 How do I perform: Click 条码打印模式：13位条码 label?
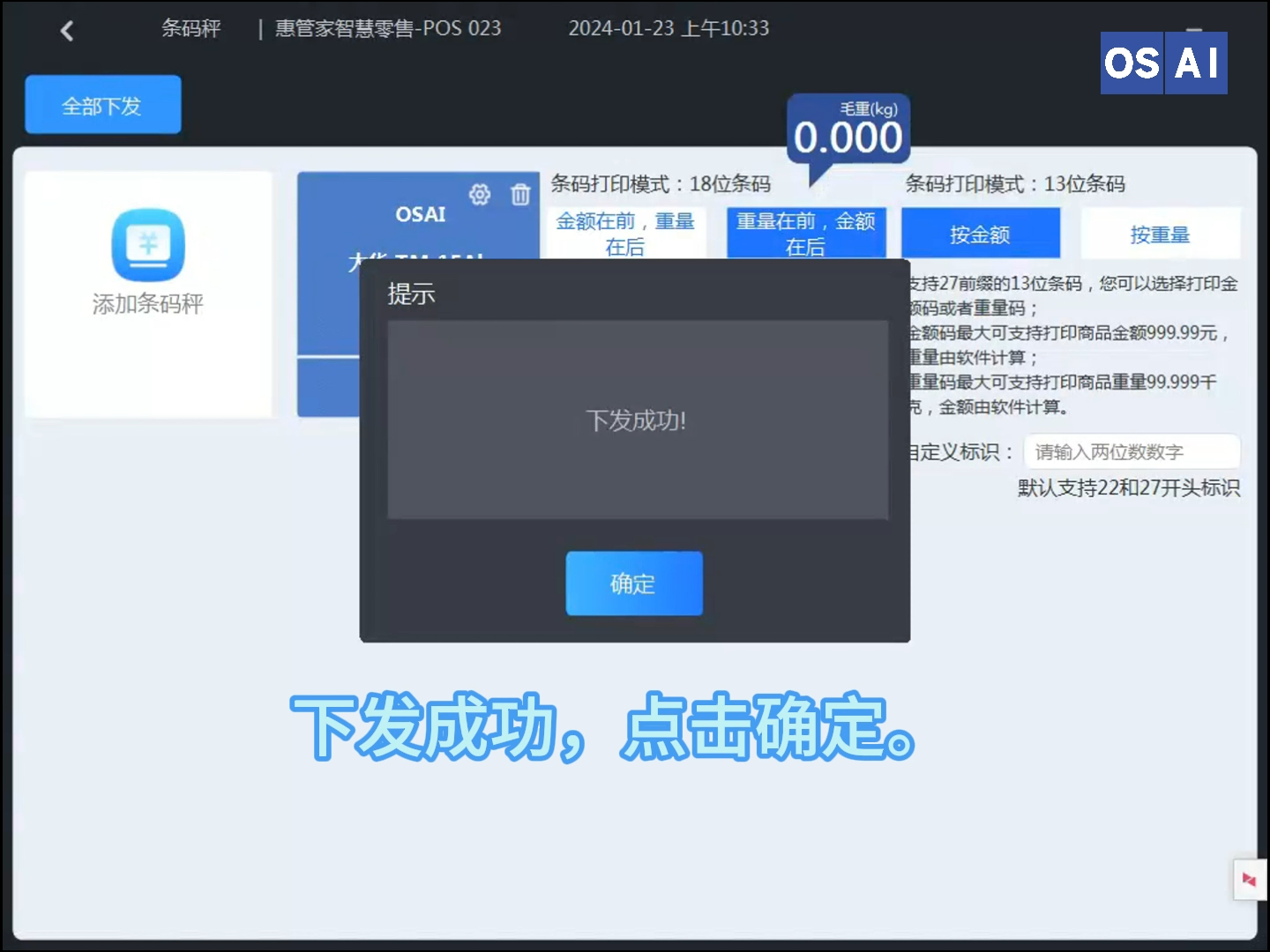tap(1015, 184)
